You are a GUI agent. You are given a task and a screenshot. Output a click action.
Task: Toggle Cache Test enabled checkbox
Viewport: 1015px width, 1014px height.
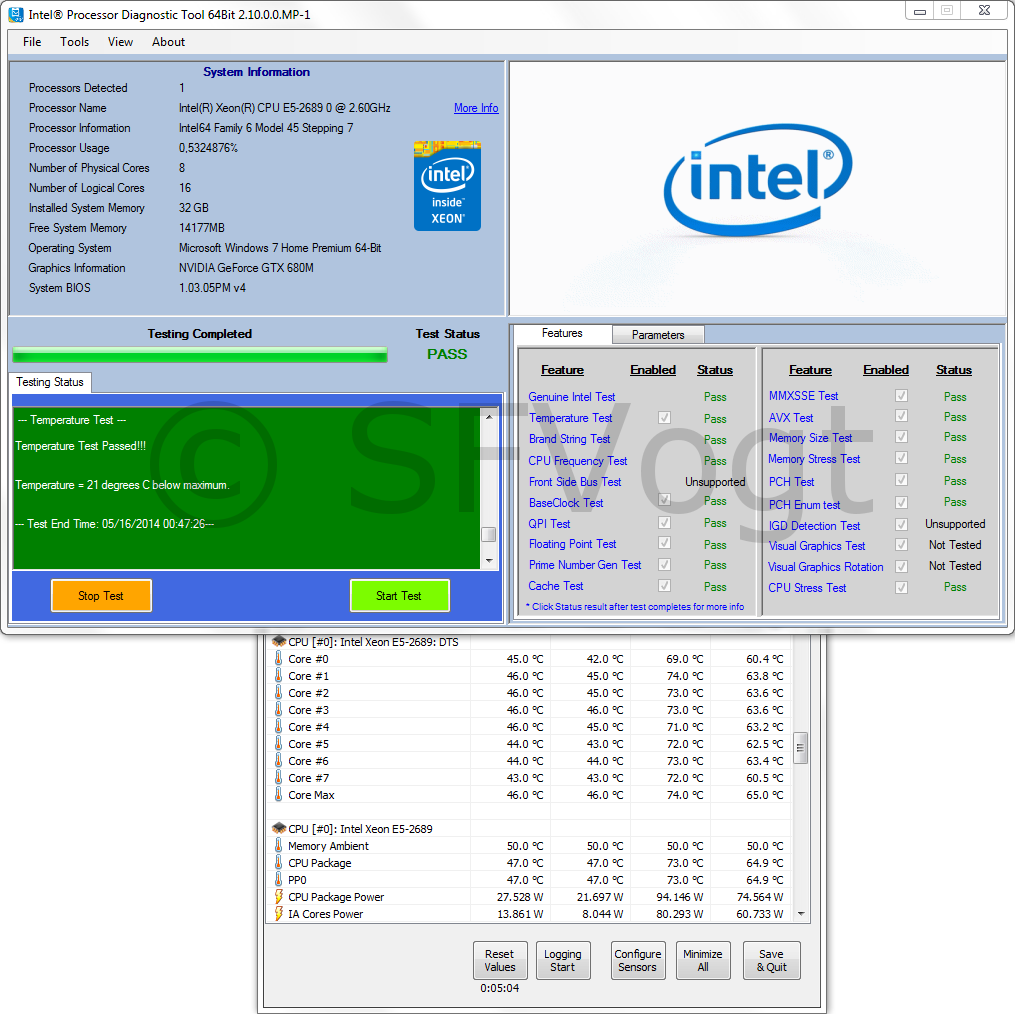664,585
